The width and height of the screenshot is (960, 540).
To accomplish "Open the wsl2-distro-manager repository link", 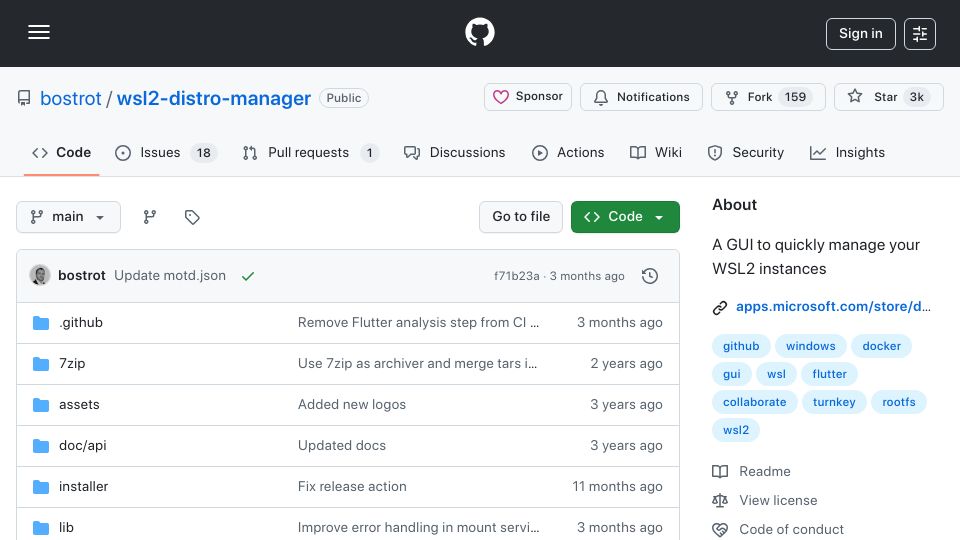I will point(214,98).
